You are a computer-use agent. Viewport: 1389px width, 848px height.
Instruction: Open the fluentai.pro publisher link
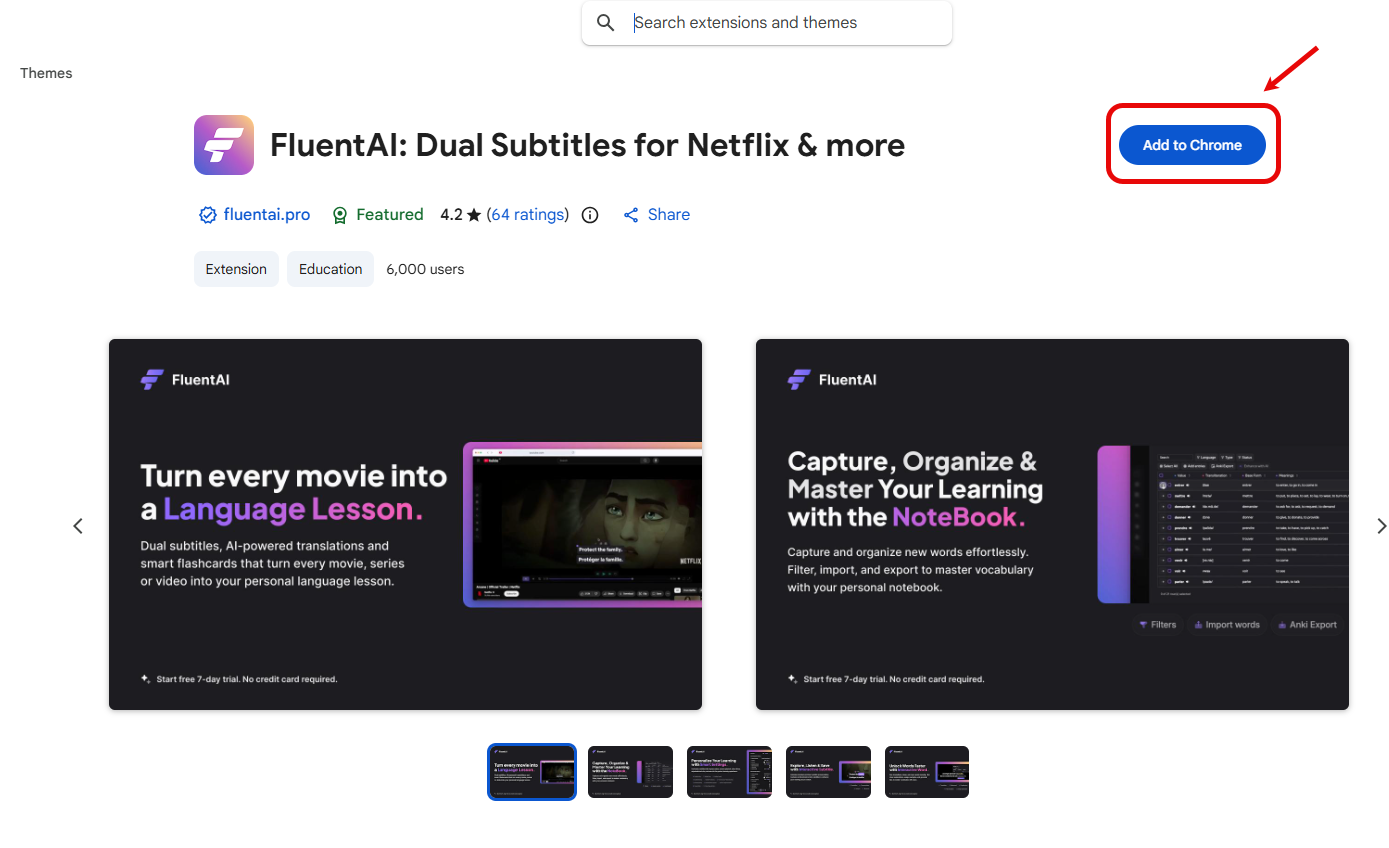coord(267,215)
